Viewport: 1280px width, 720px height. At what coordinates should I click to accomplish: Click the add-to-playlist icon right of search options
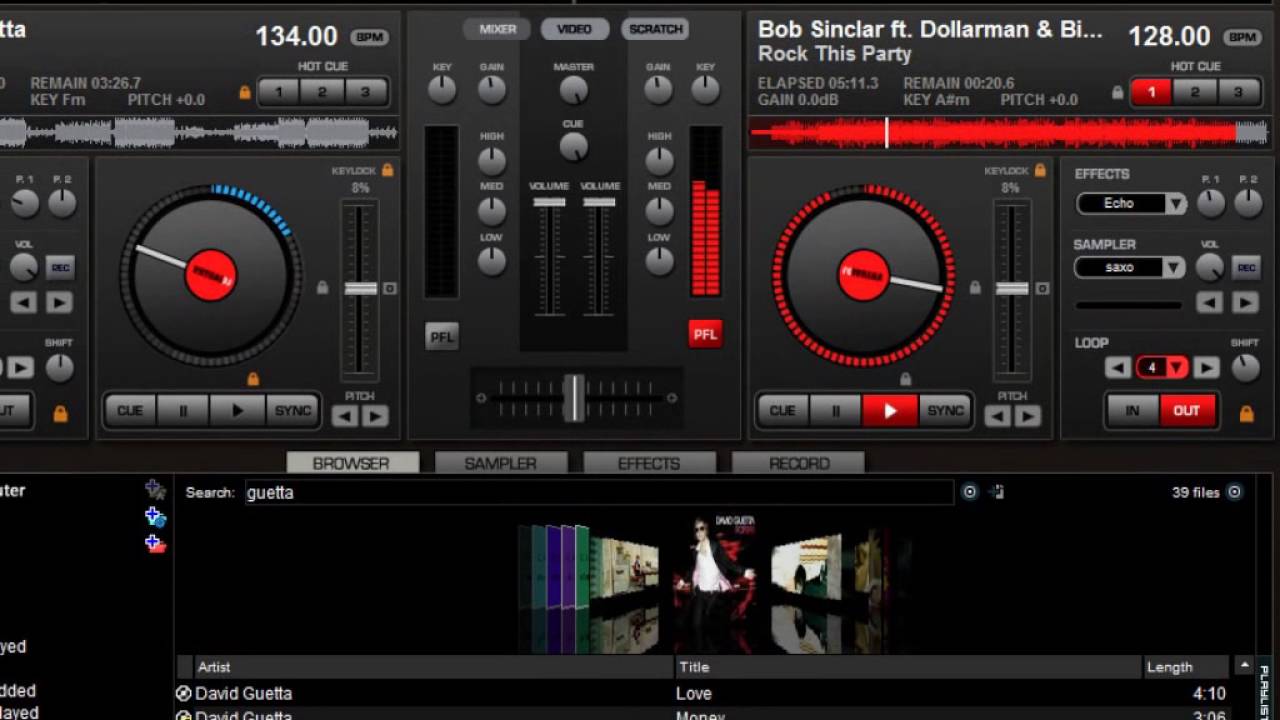tap(997, 492)
